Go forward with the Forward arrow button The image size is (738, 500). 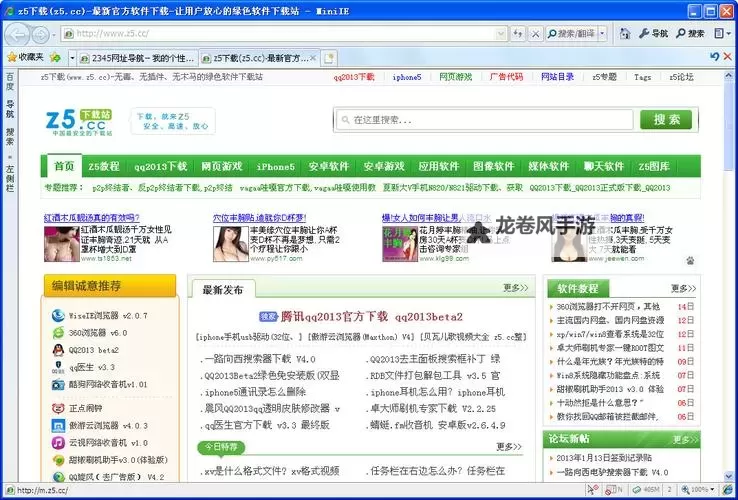40,34
